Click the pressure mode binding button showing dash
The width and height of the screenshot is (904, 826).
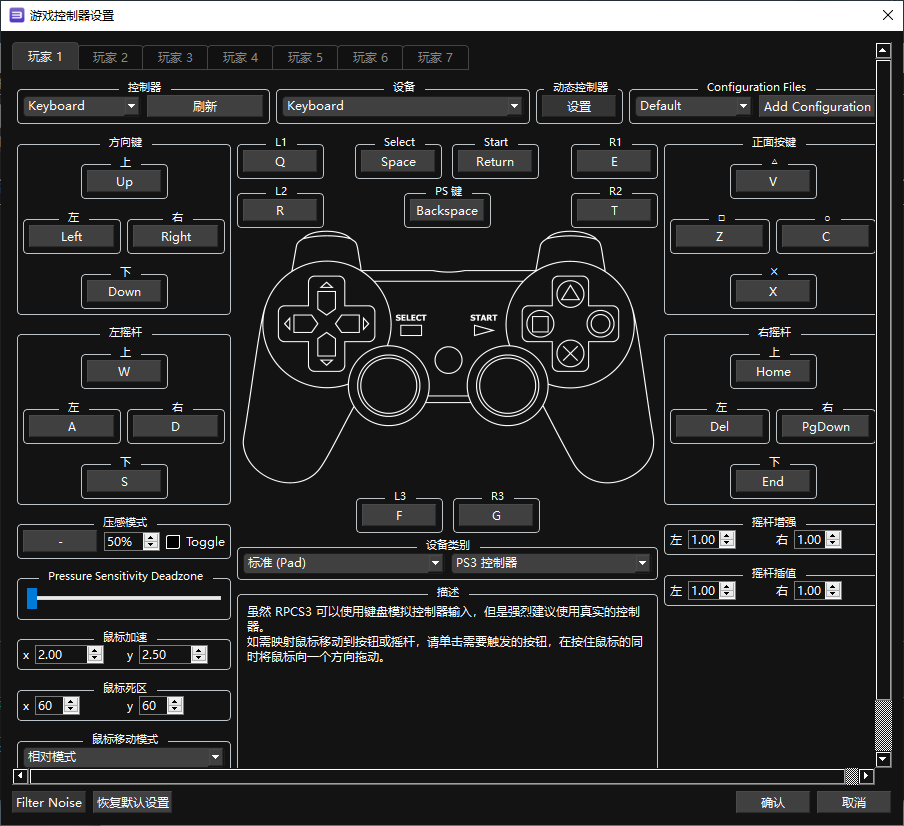pos(60,541)
